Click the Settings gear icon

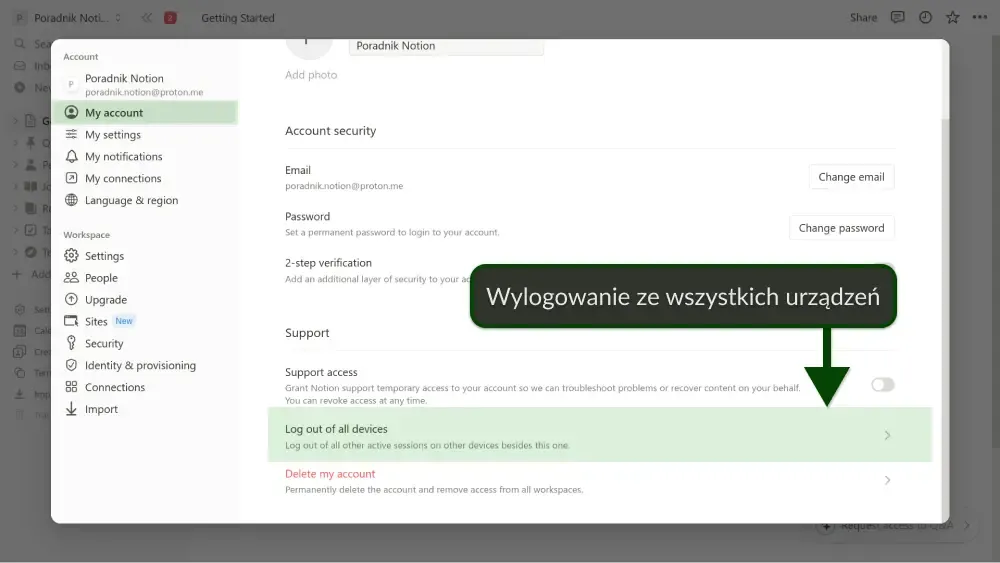click(x=71, y=256)
